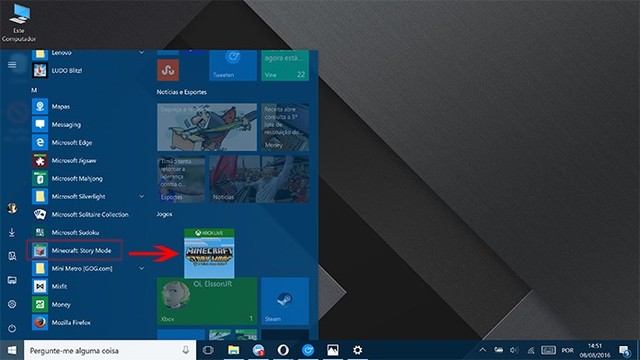Screen dimensions: 640x360
Task: Launch the Steam tile
Action: pyautogui.click(x=285, y=301)
